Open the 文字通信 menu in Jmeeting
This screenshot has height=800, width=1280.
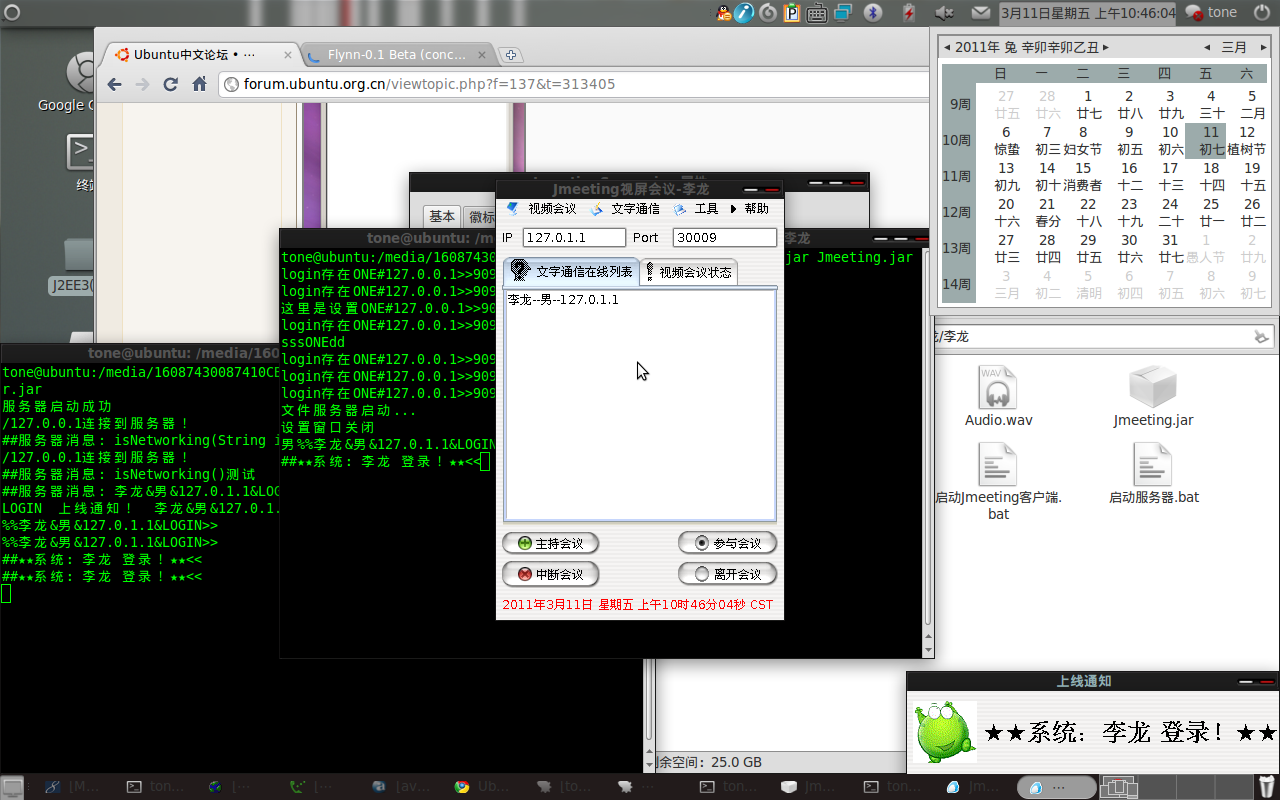(x=625, y=209)
